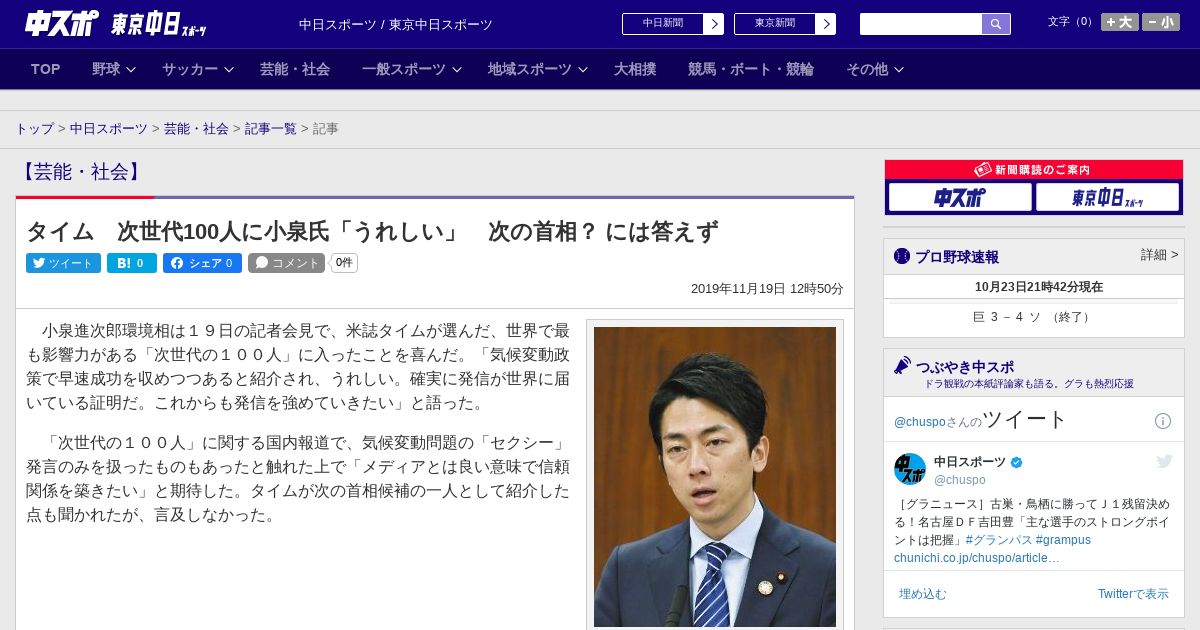Viewport: 1200px width, 630px height.
Task: Open the 大相撲 menu item
Action: (635, 69)
